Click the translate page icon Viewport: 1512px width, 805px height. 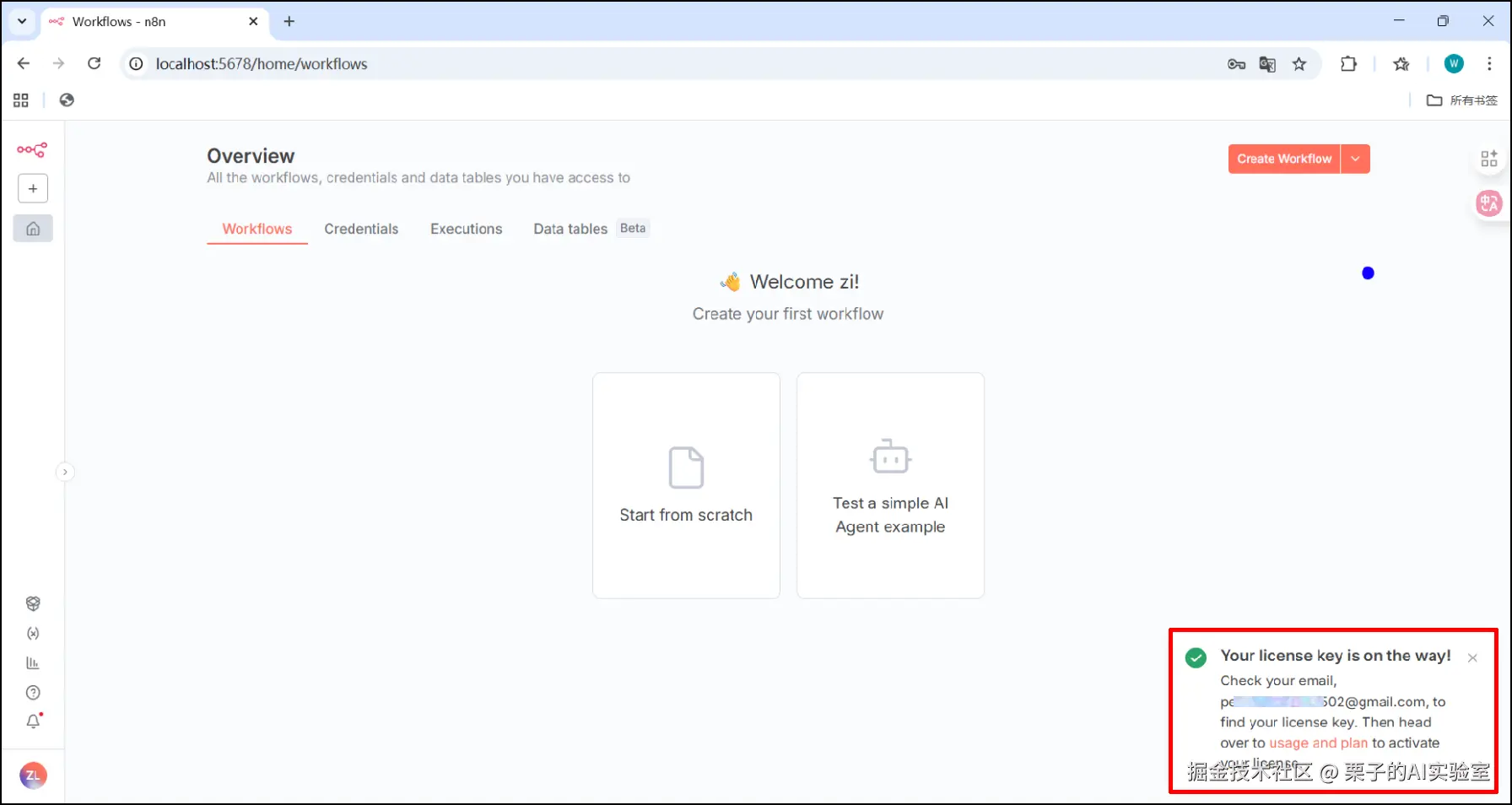(1267, 64)
